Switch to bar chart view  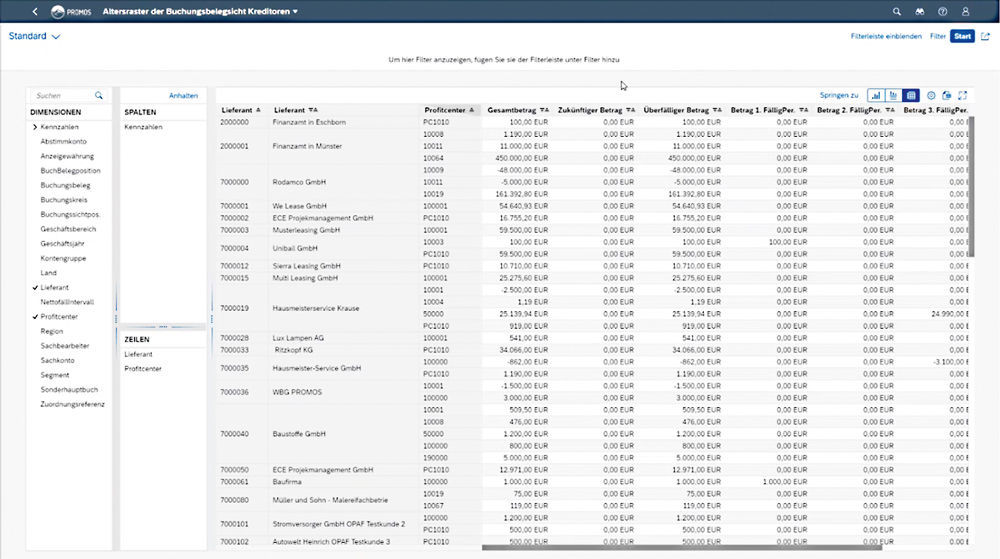(x=876, y=95)
